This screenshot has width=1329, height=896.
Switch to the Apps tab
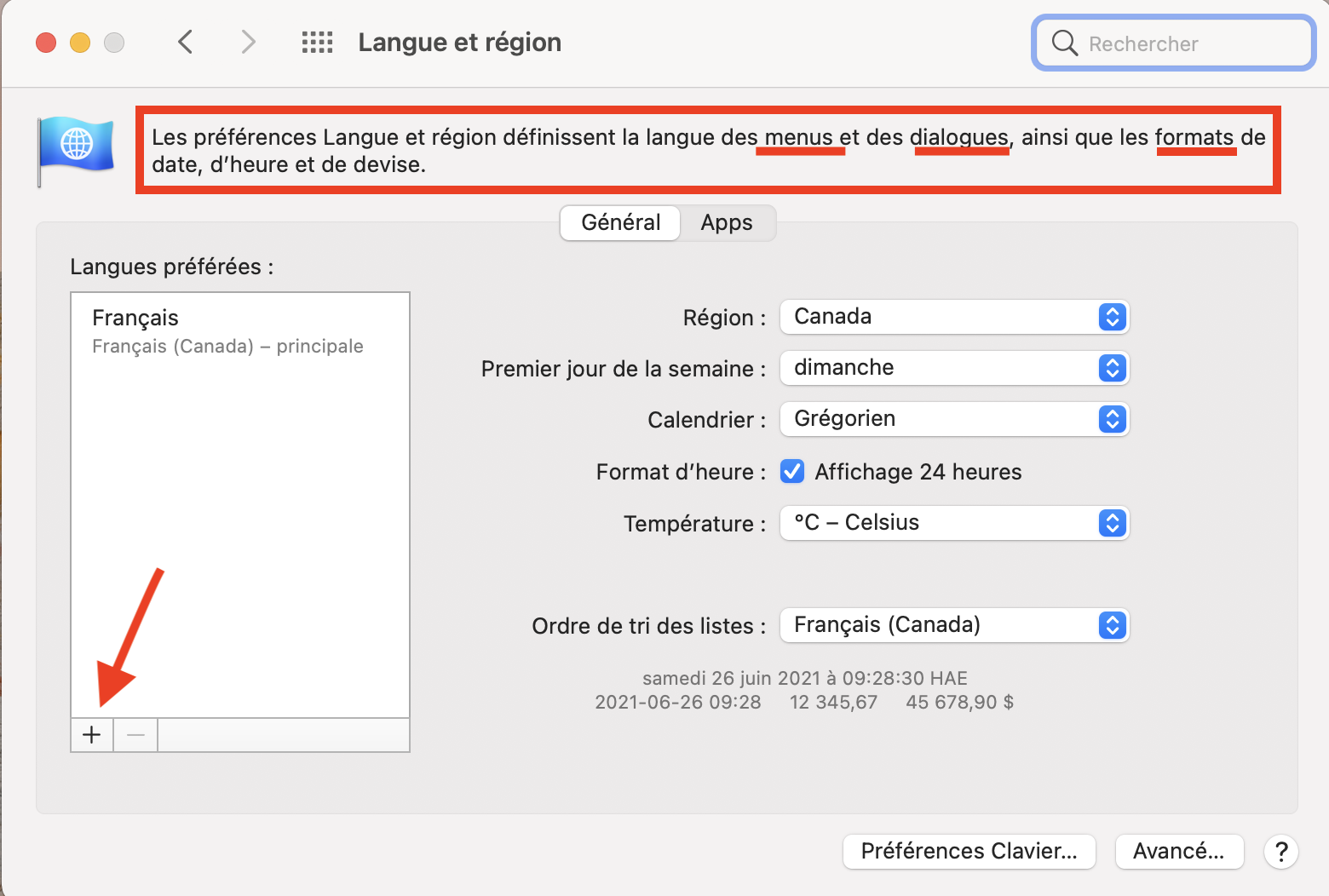pos(727,223)
